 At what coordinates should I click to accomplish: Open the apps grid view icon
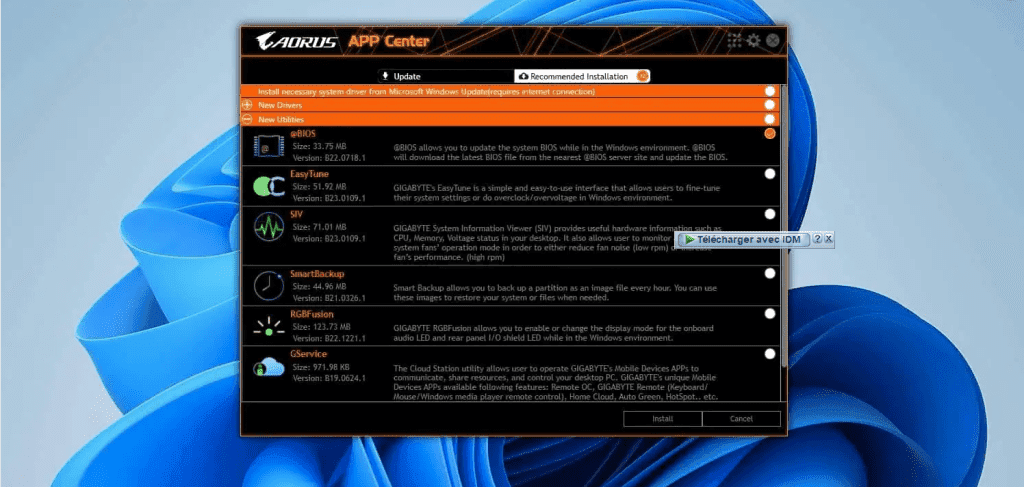point(734,41)
